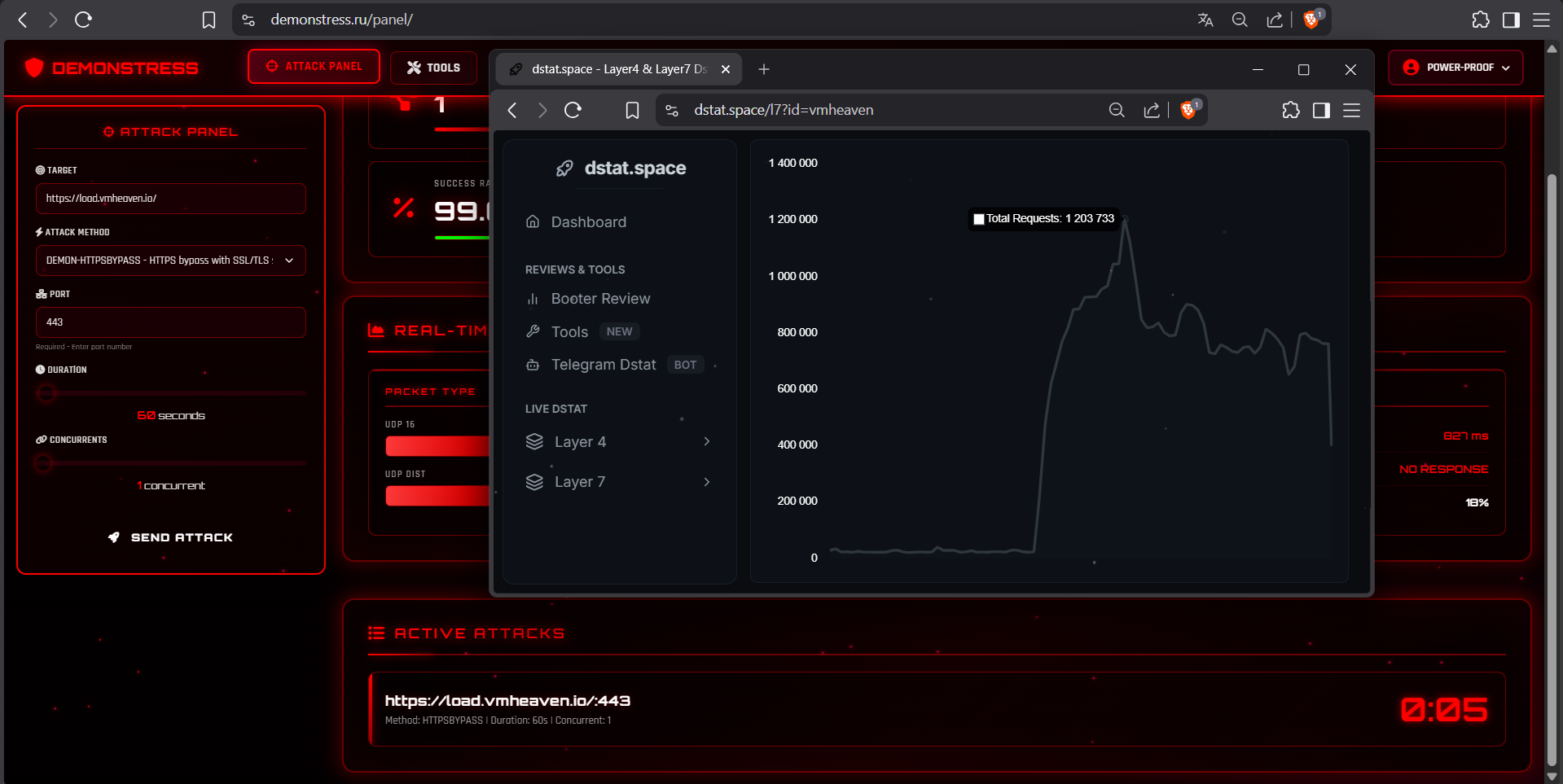Go back in the dstat.space window
This screenshot has width=1563, height=784.
click(512, 110)
